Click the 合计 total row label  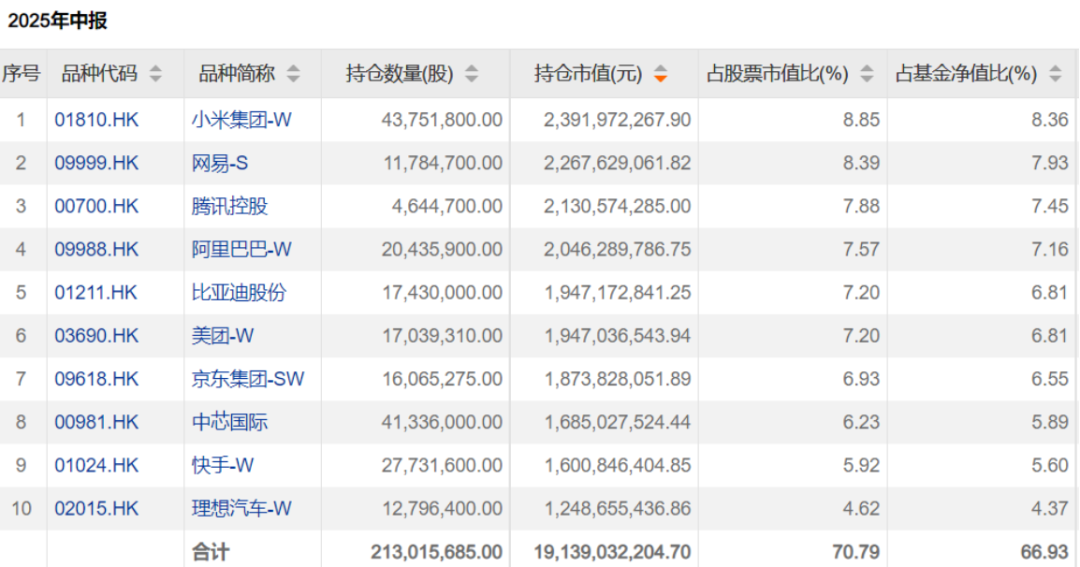pyautogui.click(x=211, y=552)
